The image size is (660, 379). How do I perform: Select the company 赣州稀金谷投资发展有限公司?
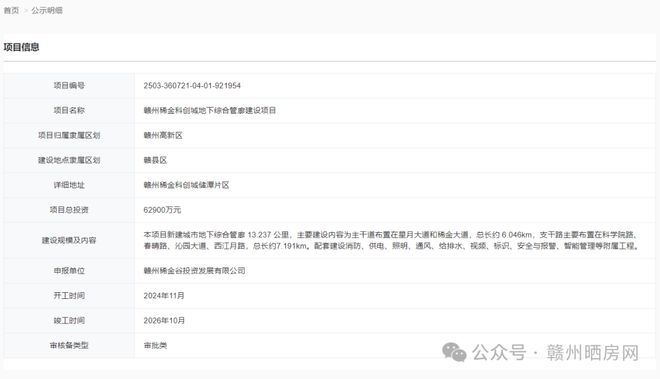194,271
